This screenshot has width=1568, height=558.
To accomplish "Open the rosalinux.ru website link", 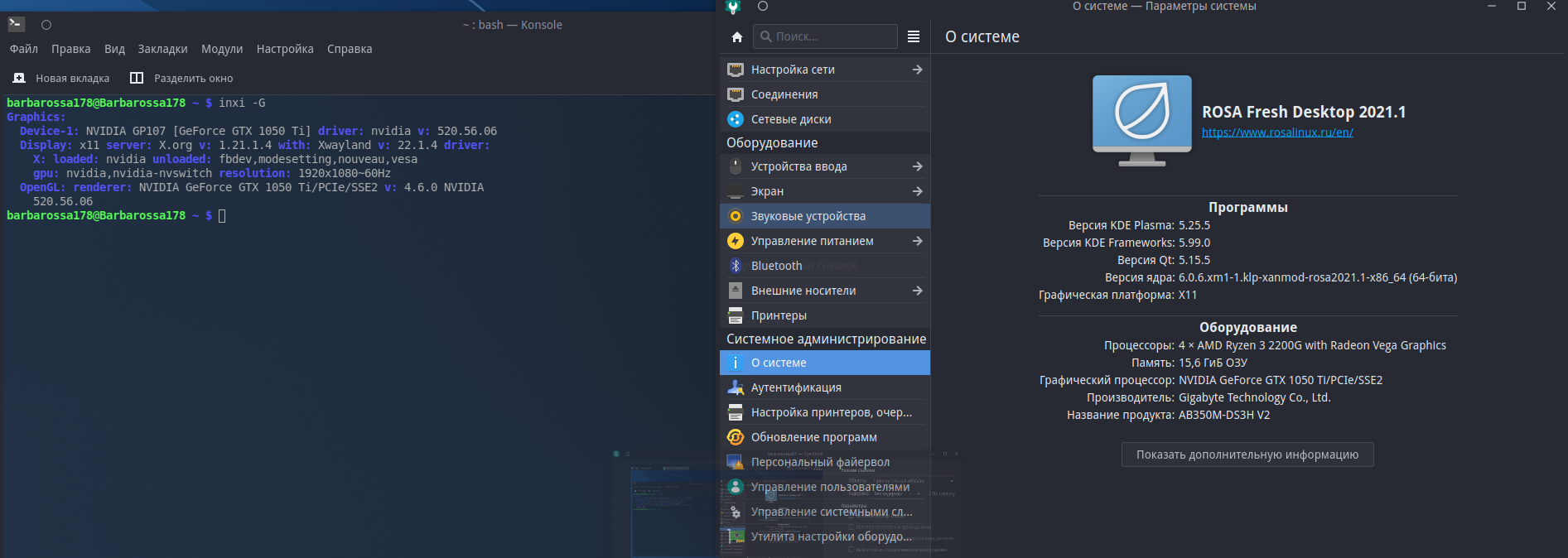I will coord(1277,132).
